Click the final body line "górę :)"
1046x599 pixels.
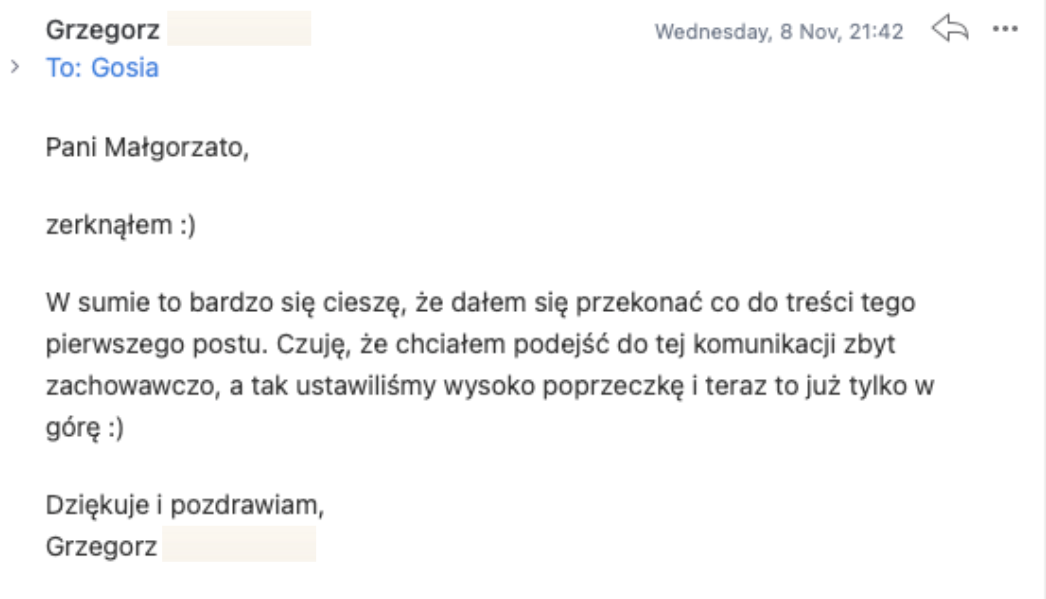[x=84, y=426]
